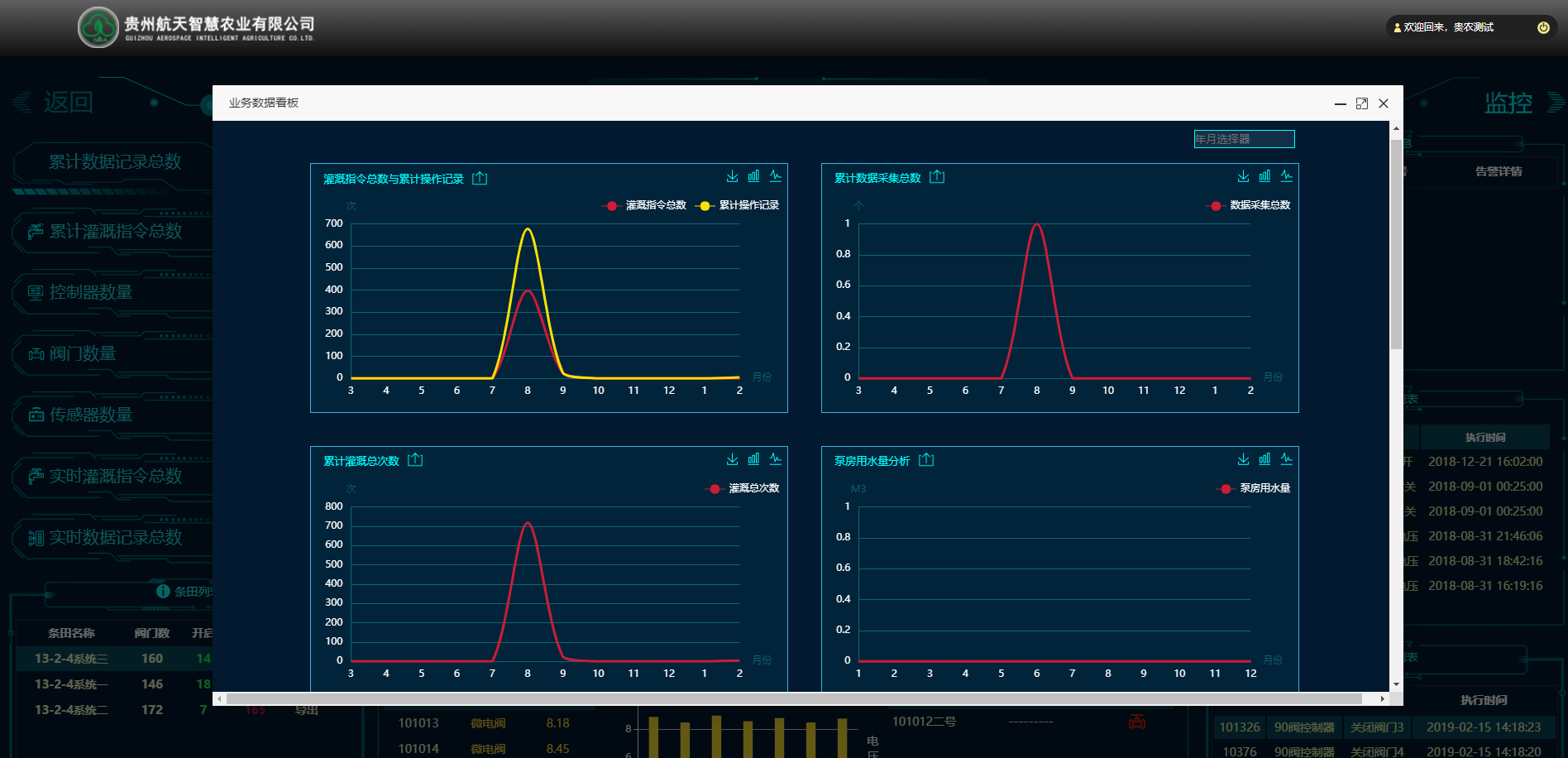Toggle the 数据采集总数 legend series

pyautogui.click(x=1249, y=205)
